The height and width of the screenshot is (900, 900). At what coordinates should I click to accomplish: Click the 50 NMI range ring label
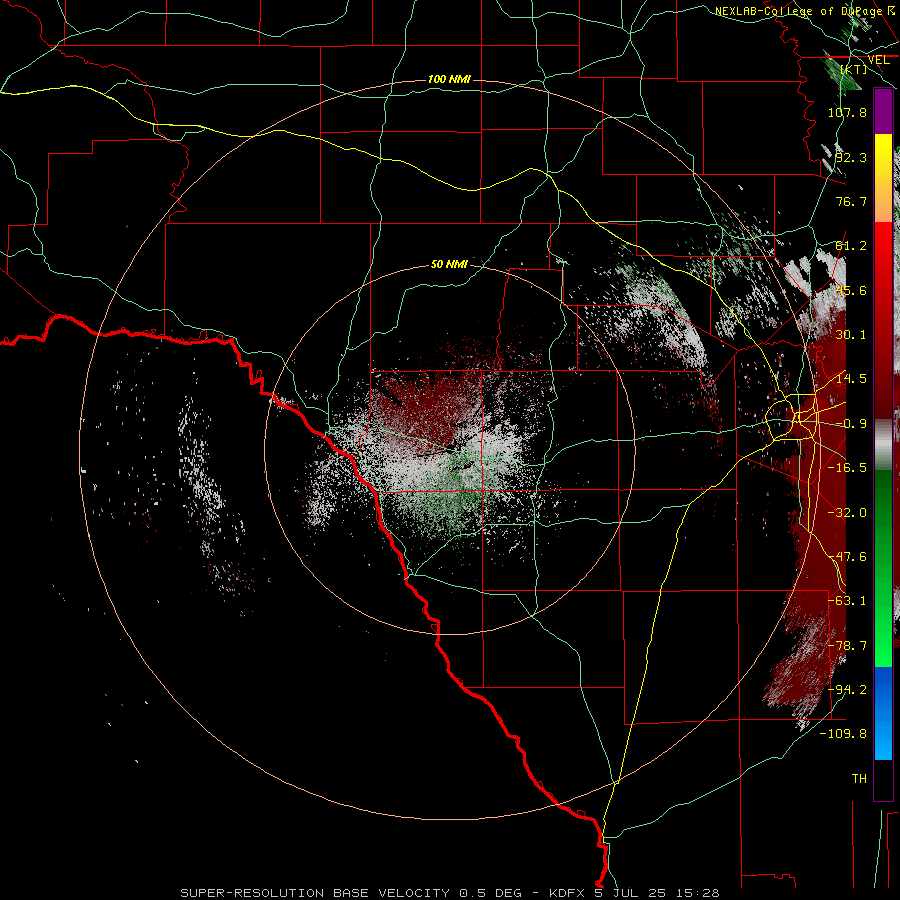(x=449, y=265)
